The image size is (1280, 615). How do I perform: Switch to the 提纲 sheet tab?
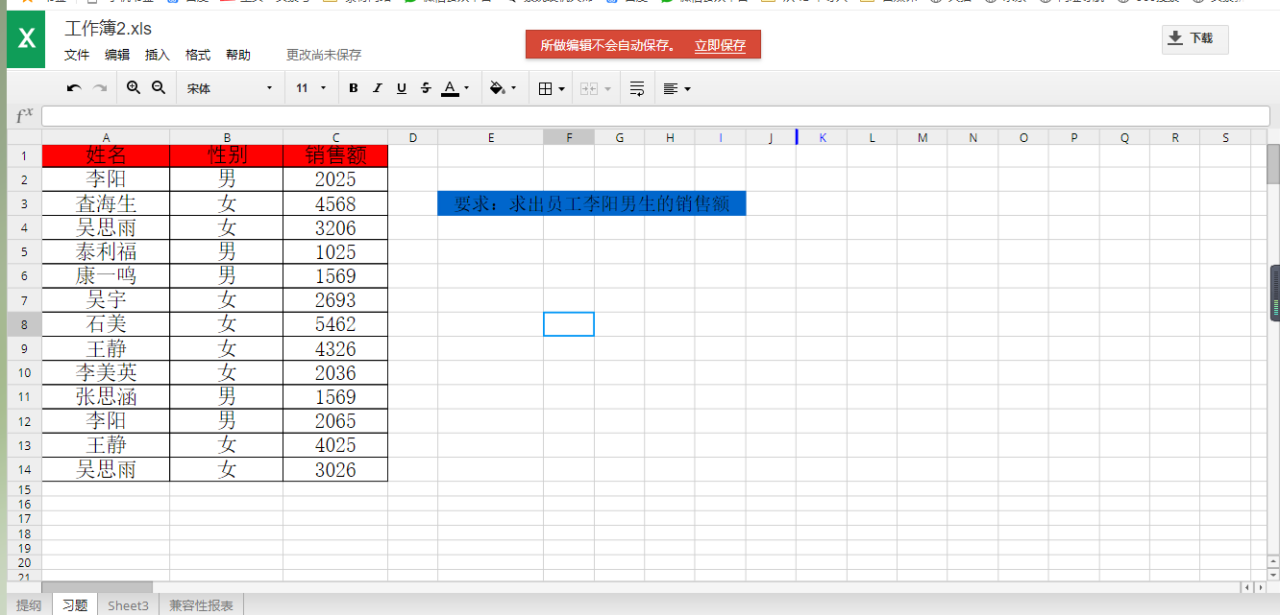coord(29,605)
